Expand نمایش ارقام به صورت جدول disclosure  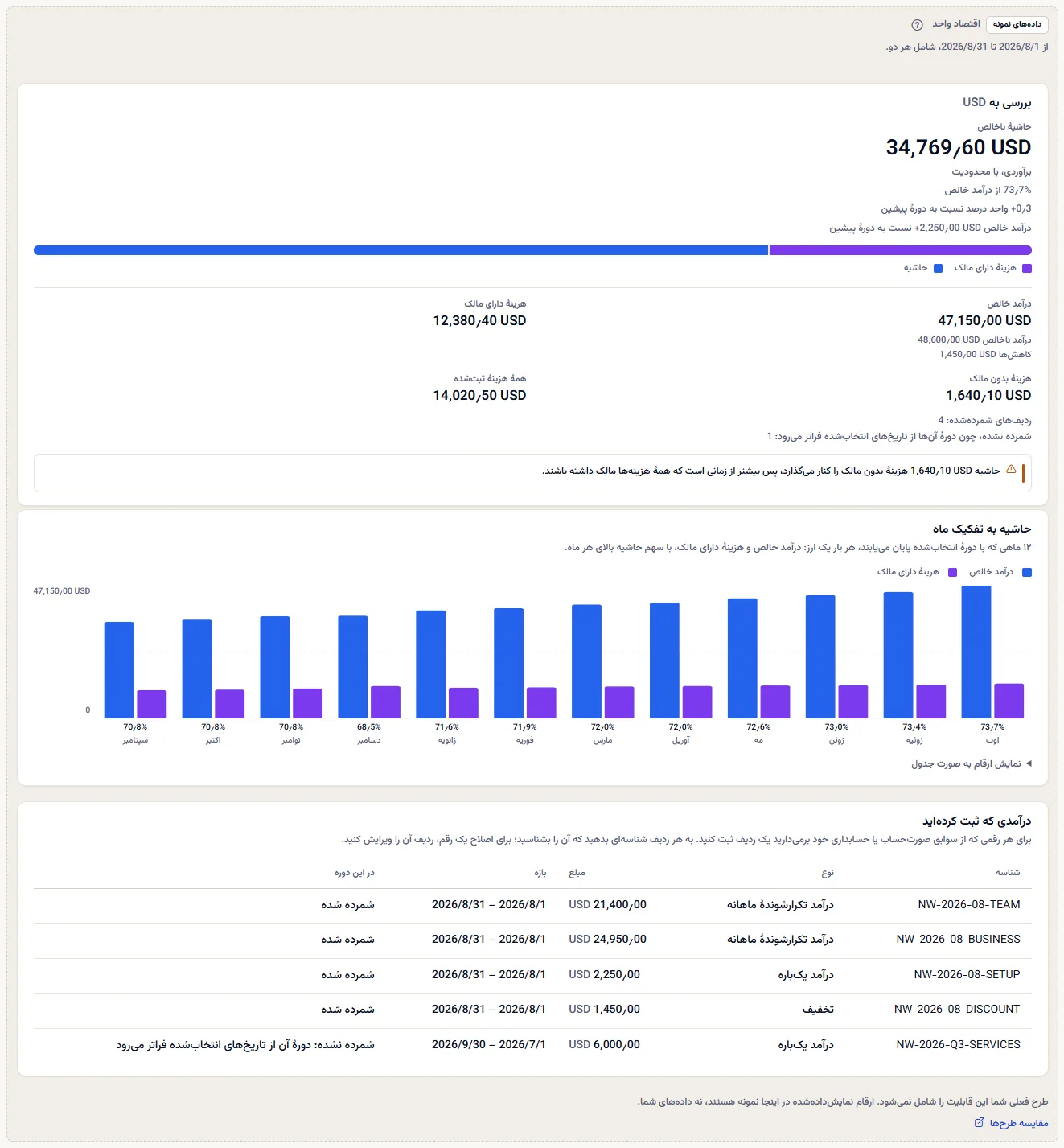(x=971, y=763)
